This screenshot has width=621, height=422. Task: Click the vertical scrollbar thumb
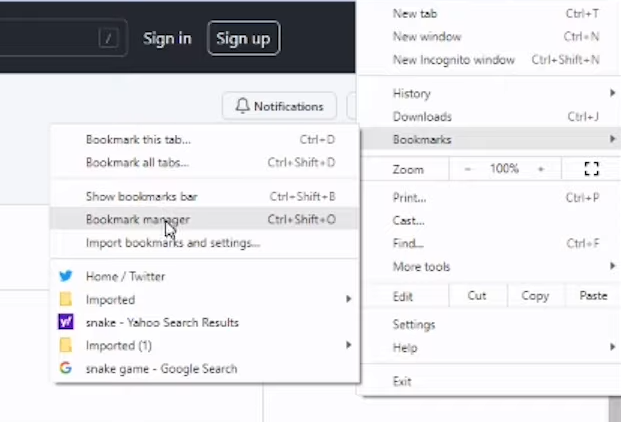615,409
